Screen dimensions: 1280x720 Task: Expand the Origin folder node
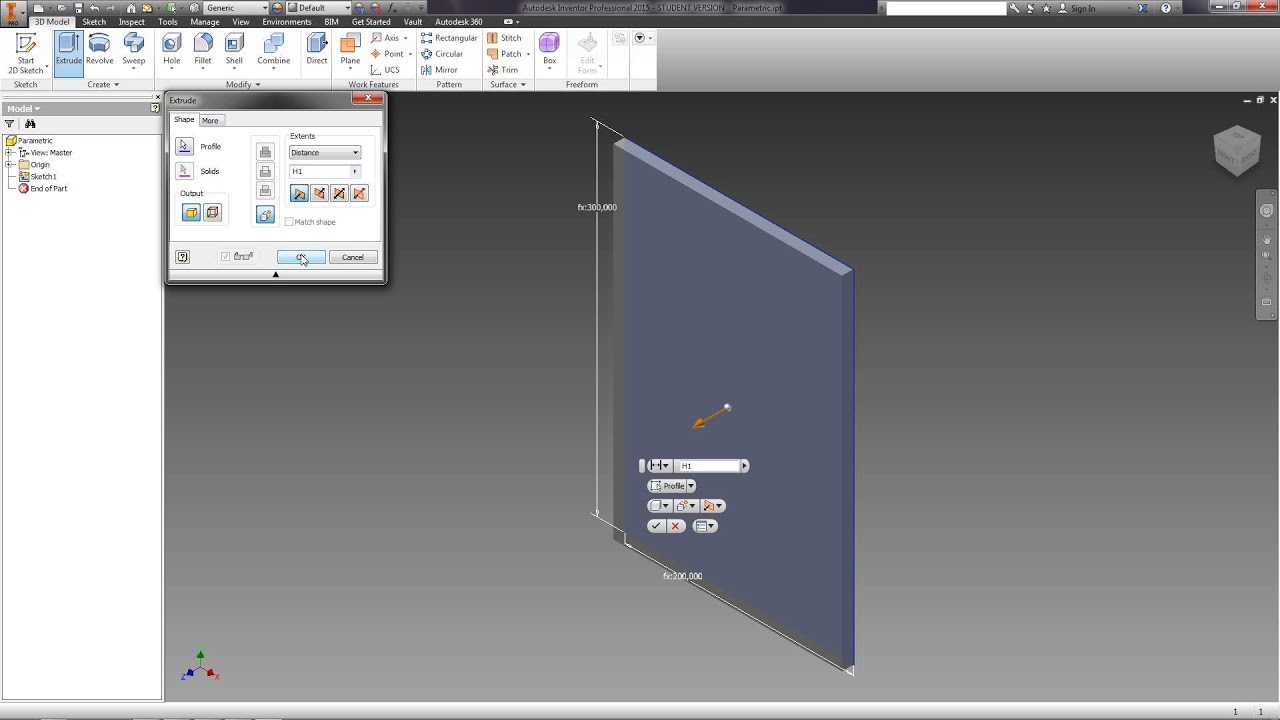[x=9, y=164]
